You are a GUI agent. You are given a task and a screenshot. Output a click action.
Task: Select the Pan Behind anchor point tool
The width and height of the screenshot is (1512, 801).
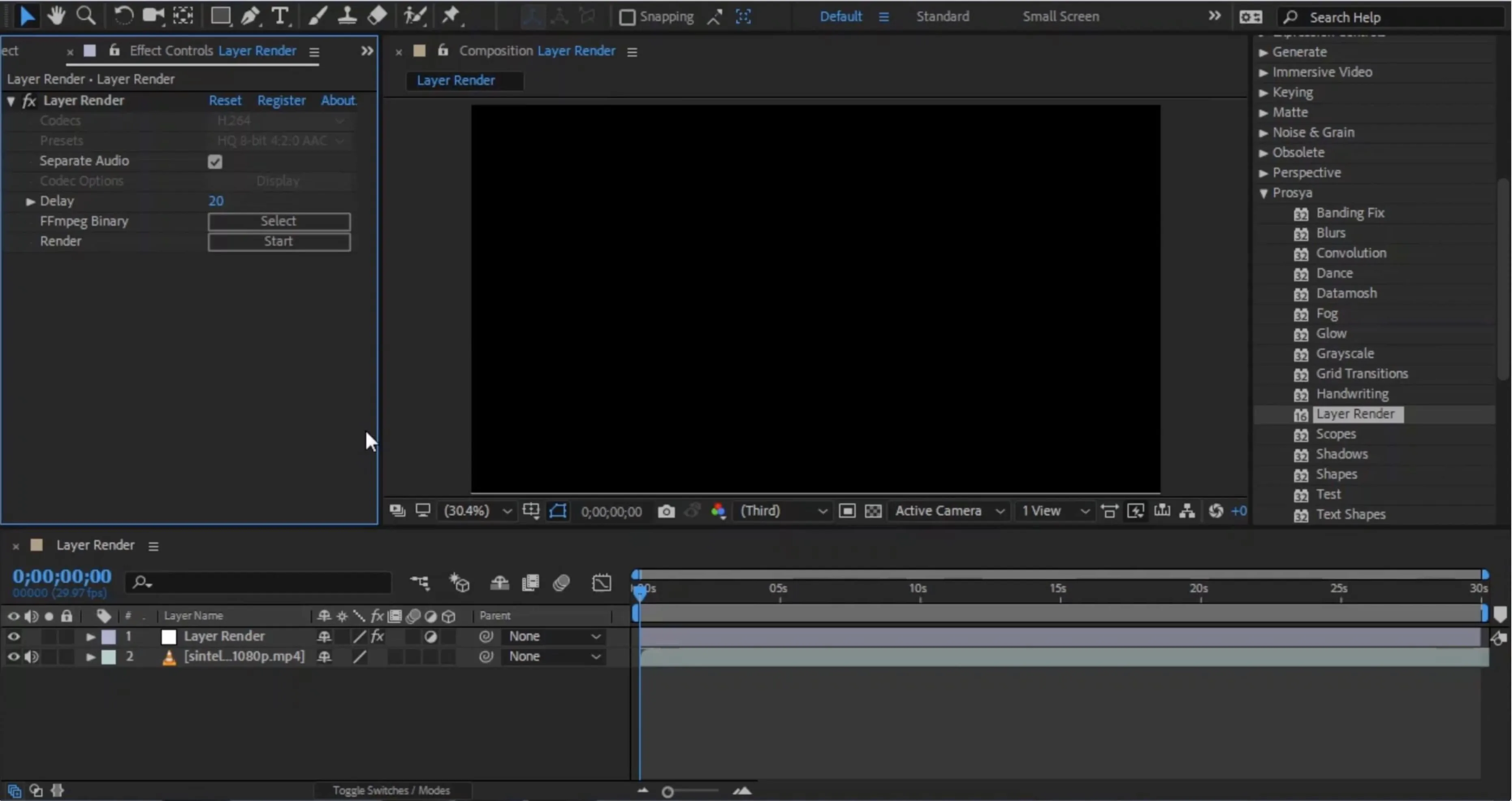click(183, 16)
